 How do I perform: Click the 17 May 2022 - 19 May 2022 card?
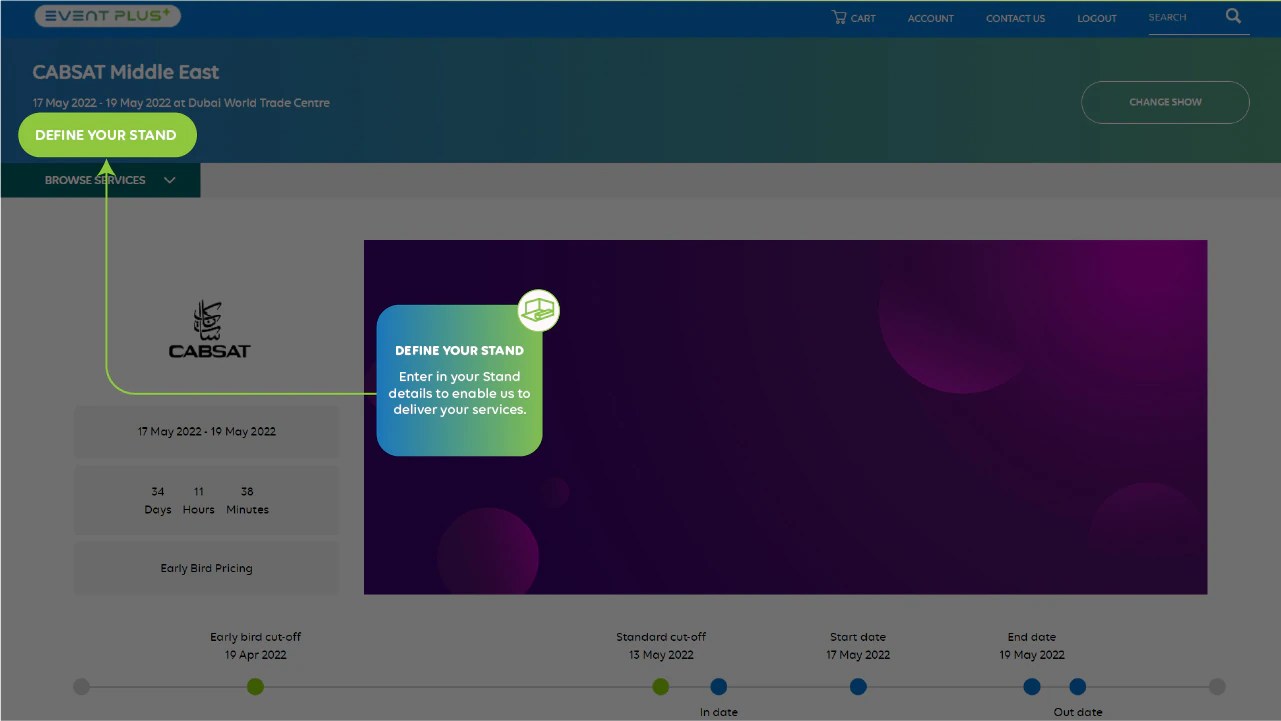206,432
